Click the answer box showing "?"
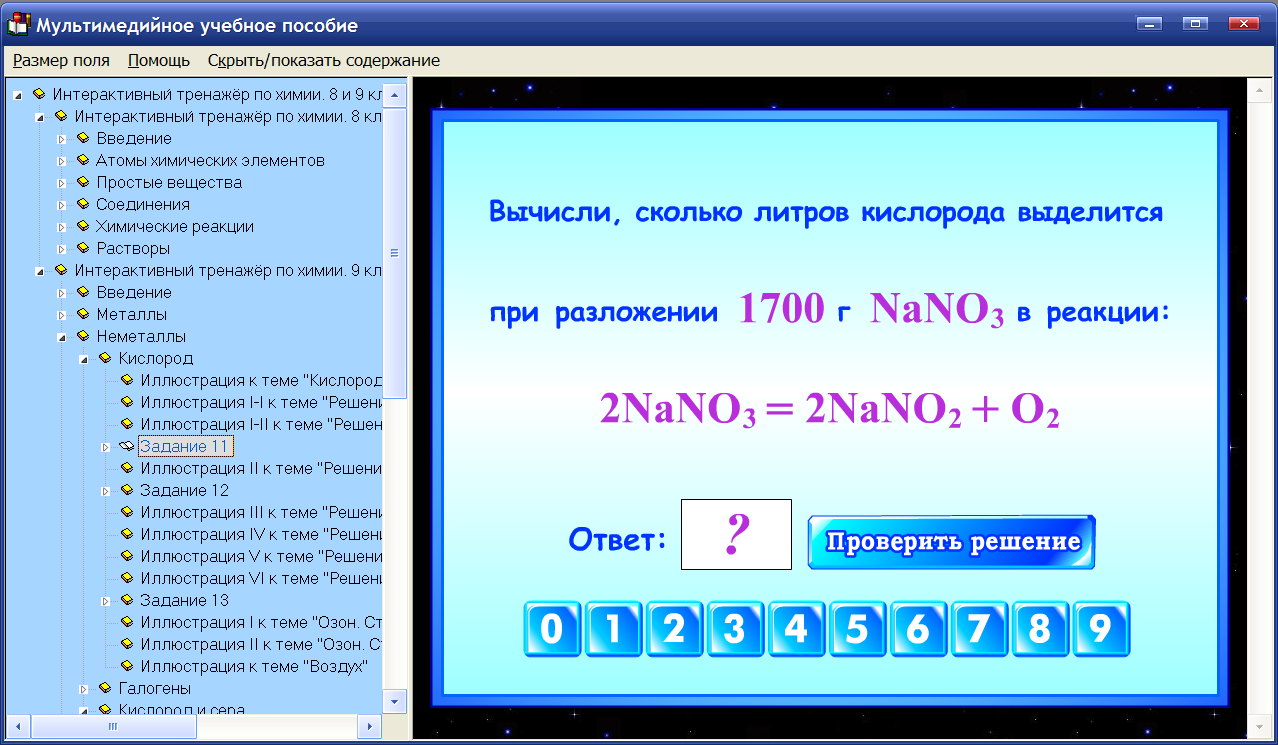 (x=735, y=534)
